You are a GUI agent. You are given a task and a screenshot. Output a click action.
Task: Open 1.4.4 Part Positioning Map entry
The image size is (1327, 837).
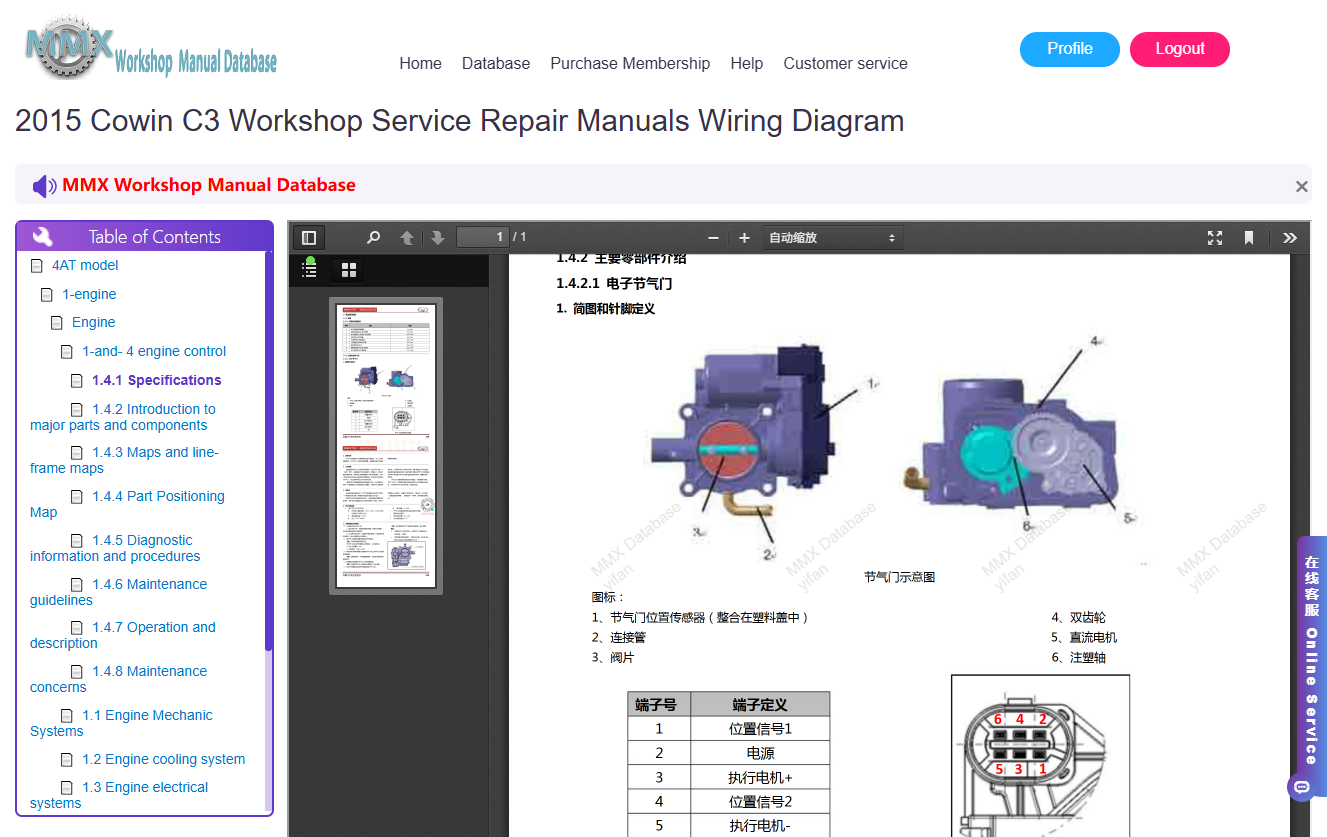127,504
